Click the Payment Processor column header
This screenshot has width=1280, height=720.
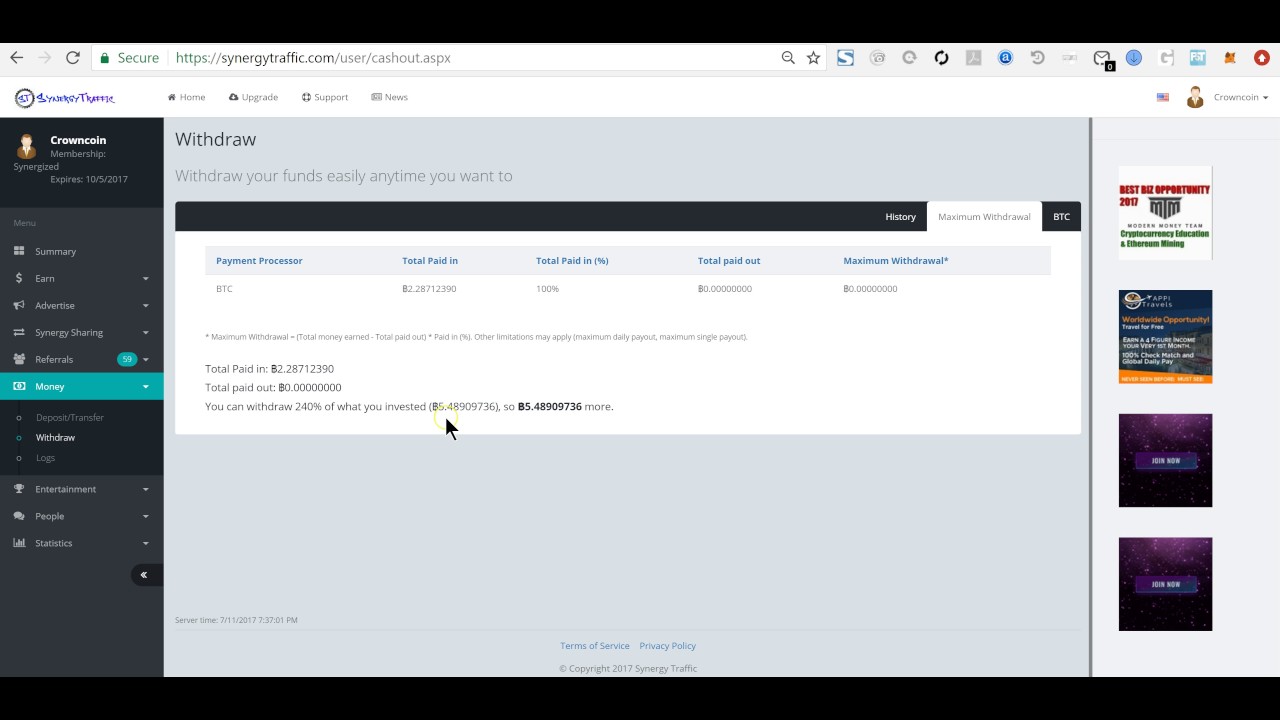(259, 261)
